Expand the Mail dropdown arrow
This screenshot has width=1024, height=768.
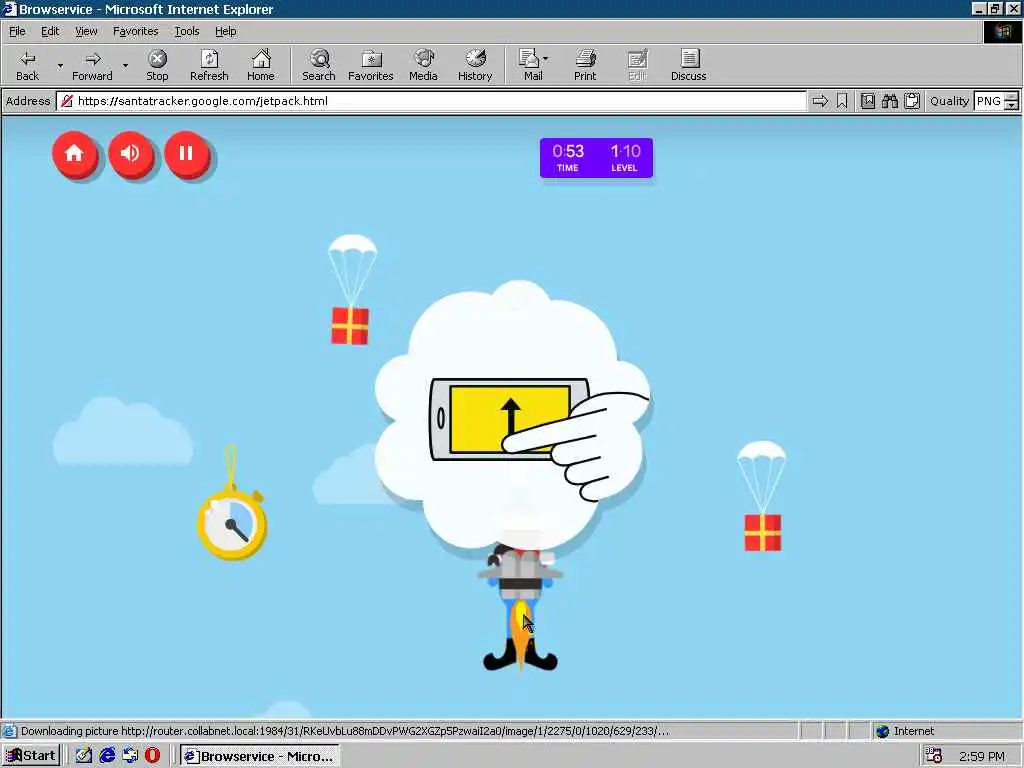tap(545, 59)
